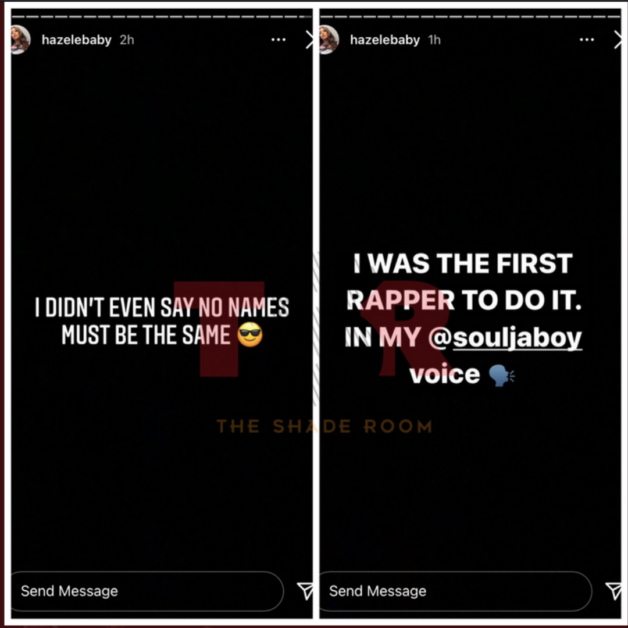Open the @souljaboy mention link
Viewport: 628px width, 628px height.
pos(505,338)
